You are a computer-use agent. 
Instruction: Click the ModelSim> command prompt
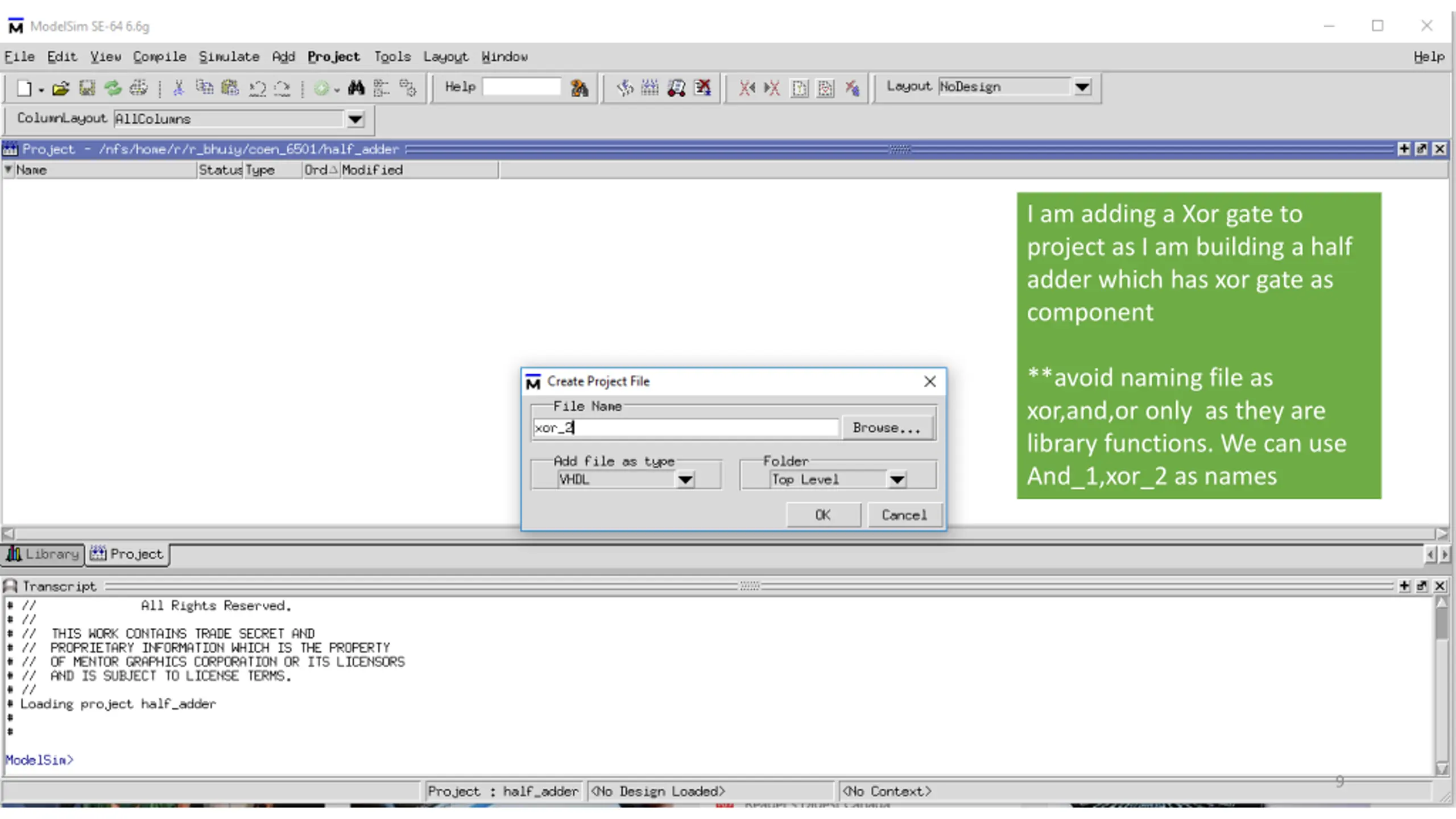(39, 760)
